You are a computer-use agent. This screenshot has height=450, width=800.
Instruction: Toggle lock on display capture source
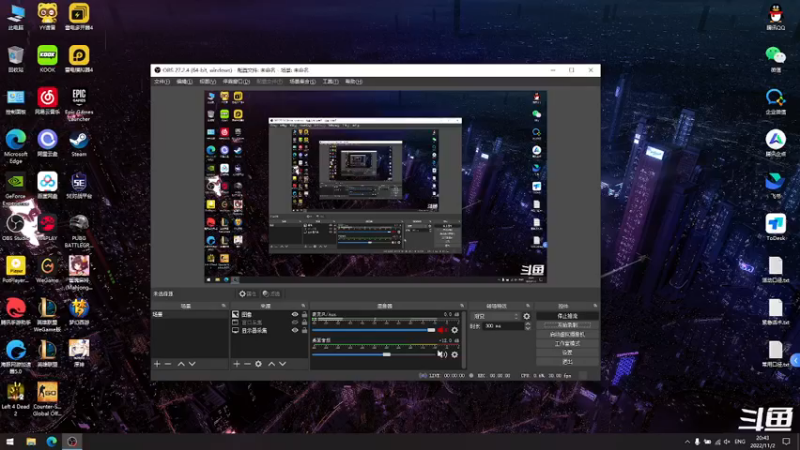pyautogui.click(x=305, y=331)
